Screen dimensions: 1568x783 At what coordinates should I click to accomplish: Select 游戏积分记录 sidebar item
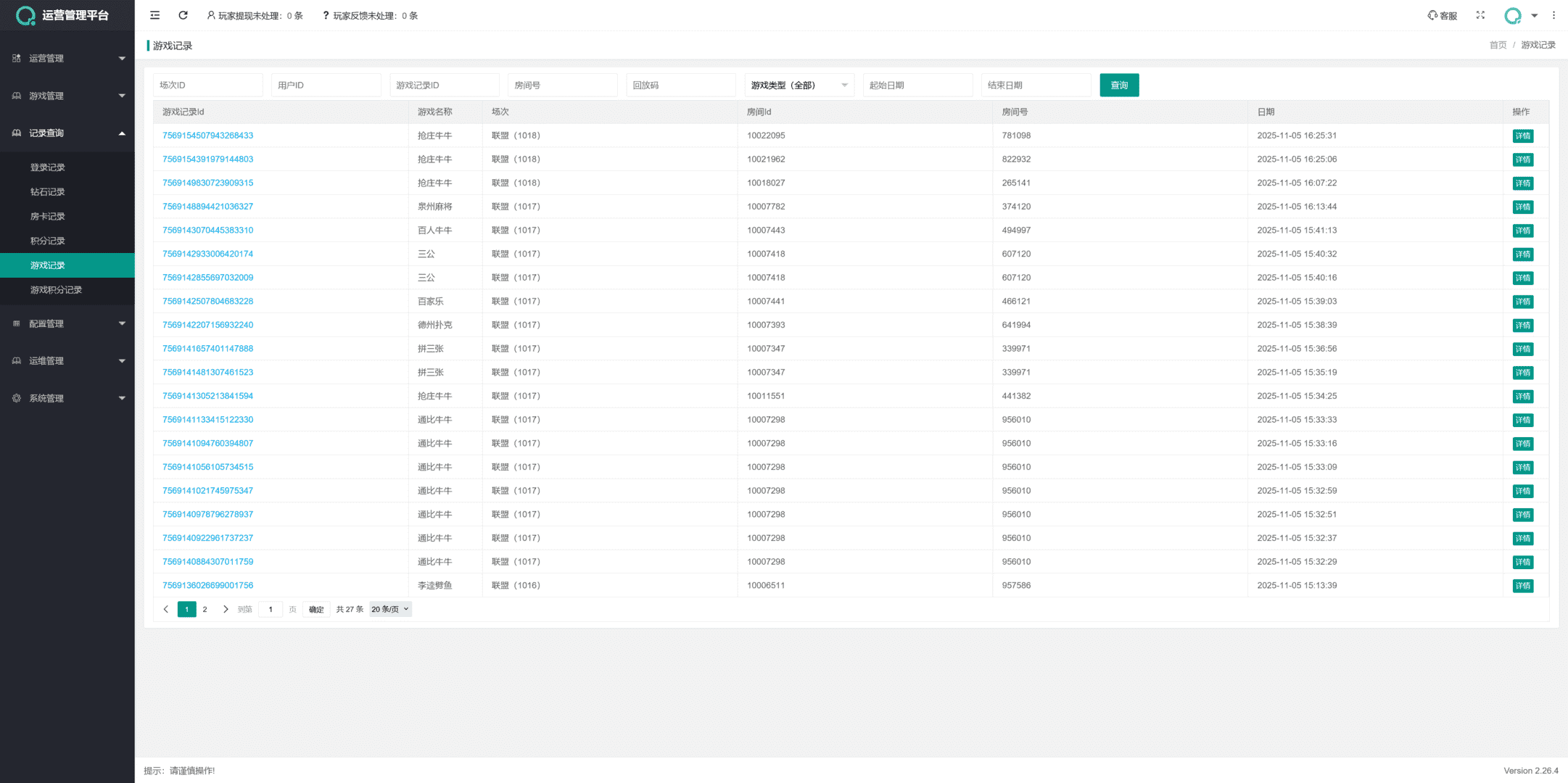click(x=56, y=290)
